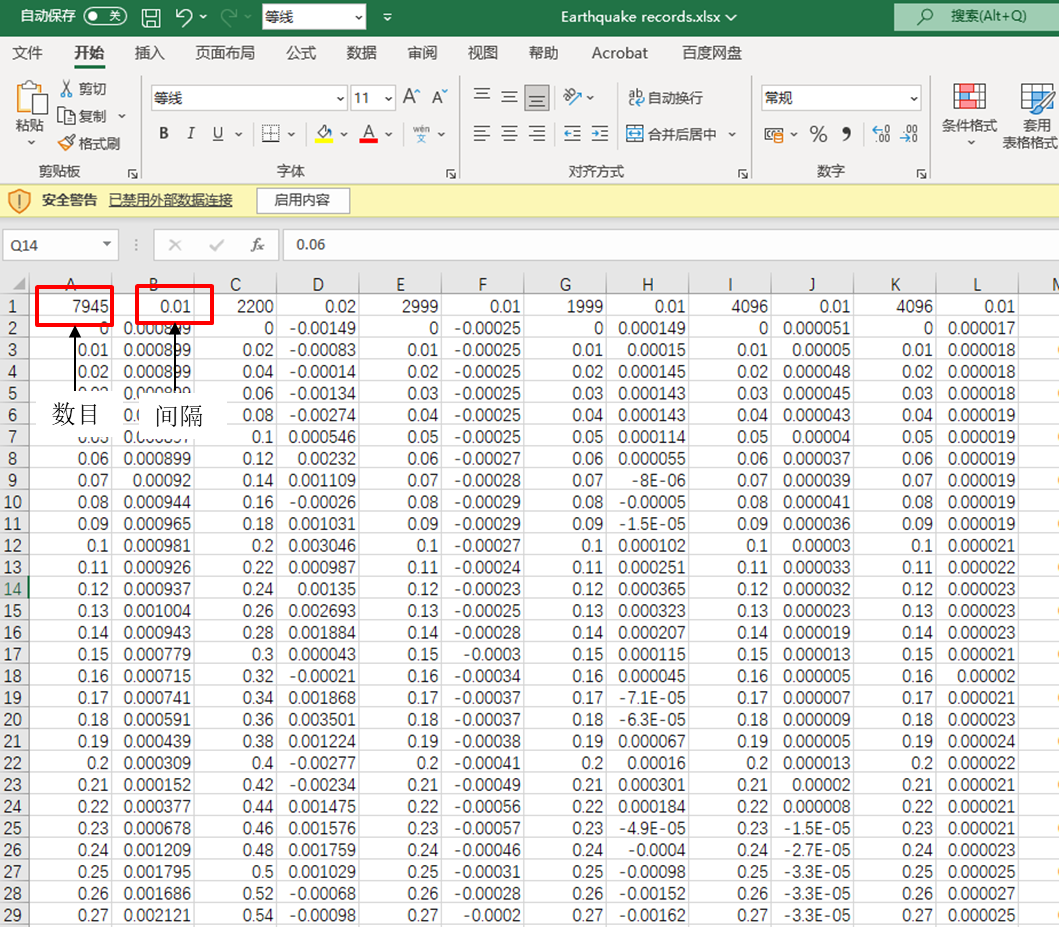Click the Cut (剪切) scissors icon

(x=66, y=88)
